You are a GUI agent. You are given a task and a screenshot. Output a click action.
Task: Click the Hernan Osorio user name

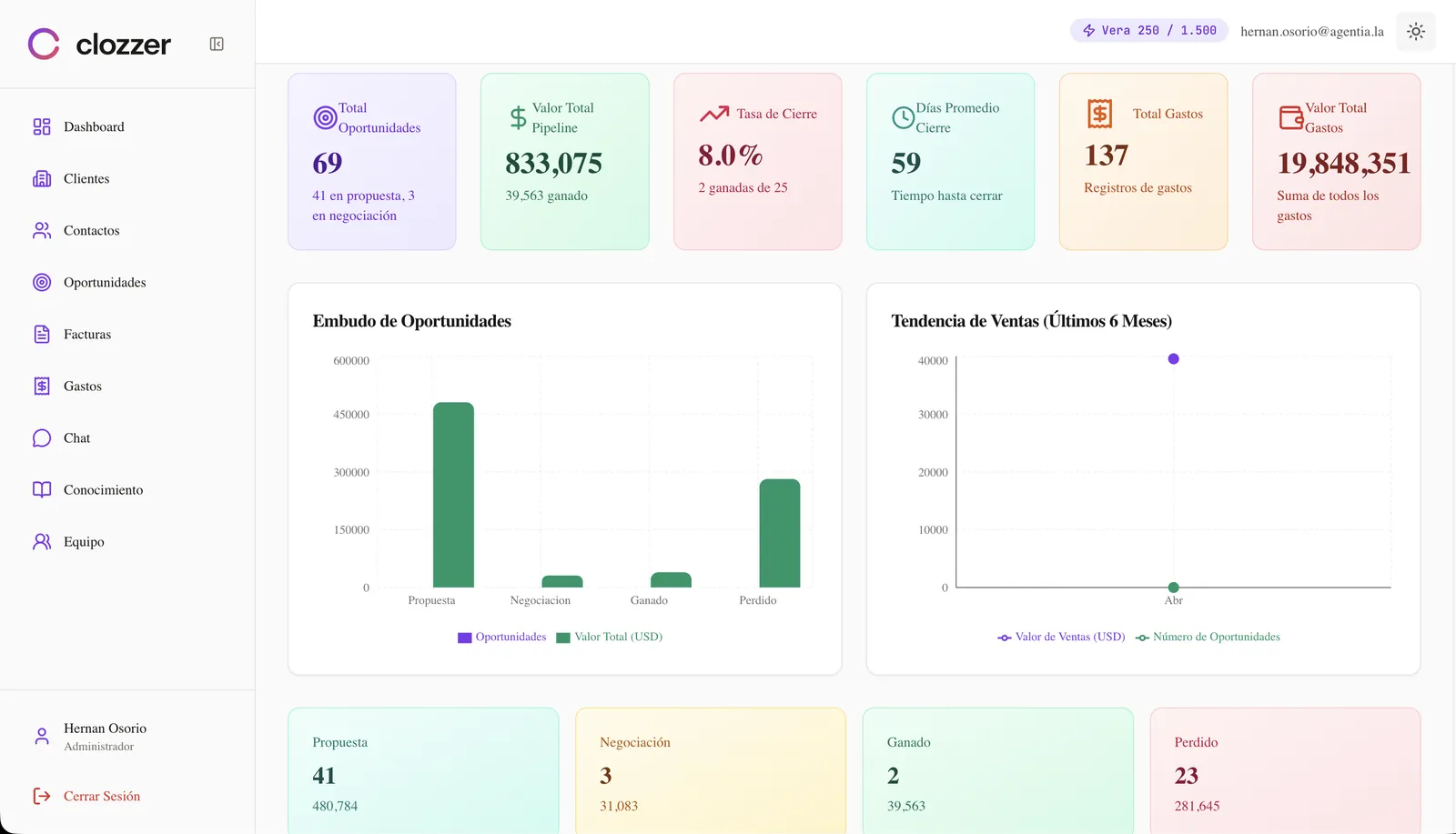(105, 728)
